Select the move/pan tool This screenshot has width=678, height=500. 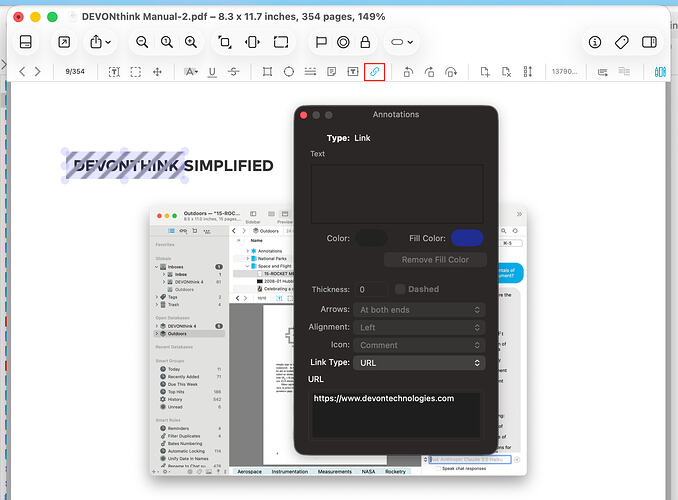(x=157, y=72)
